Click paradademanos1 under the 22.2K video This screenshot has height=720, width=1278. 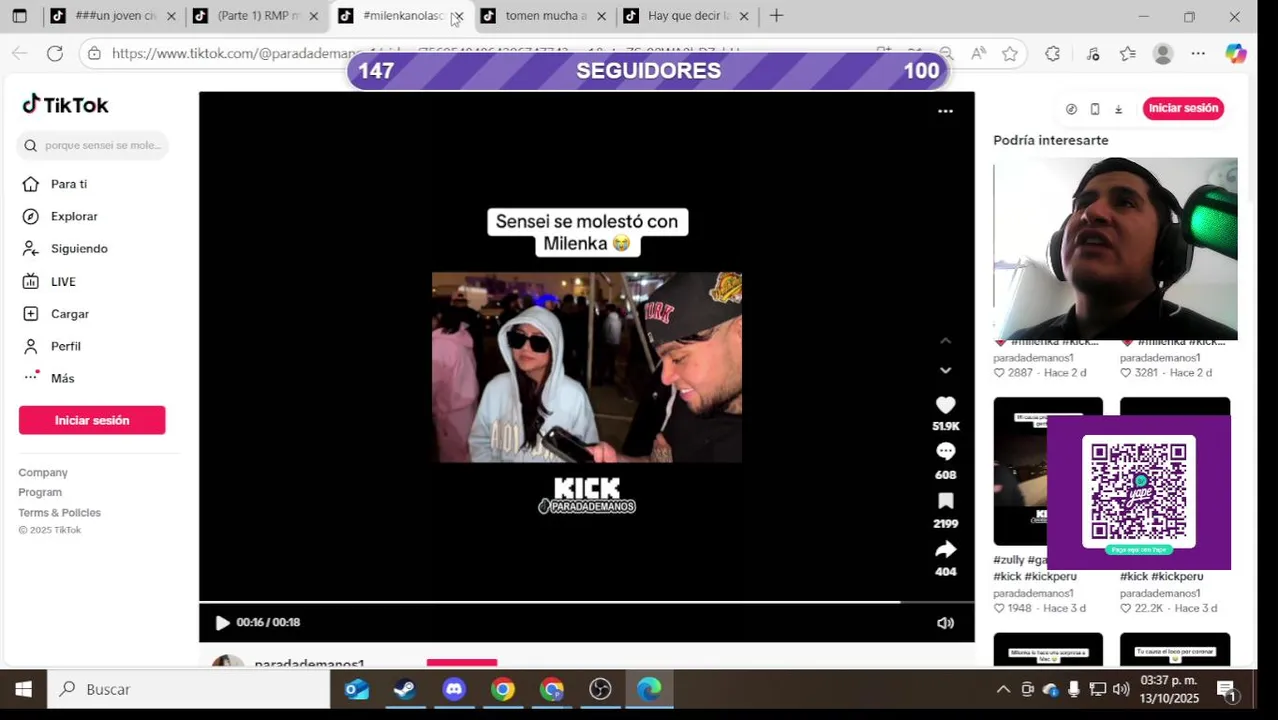pyautogui.click(x=1160, y=593)
